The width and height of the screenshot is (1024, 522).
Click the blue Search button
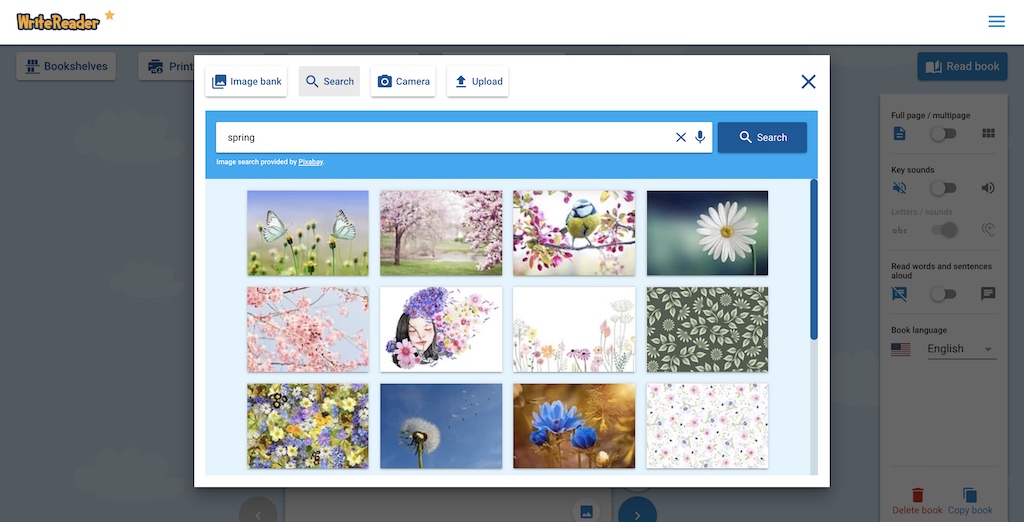tap(762, 137)
